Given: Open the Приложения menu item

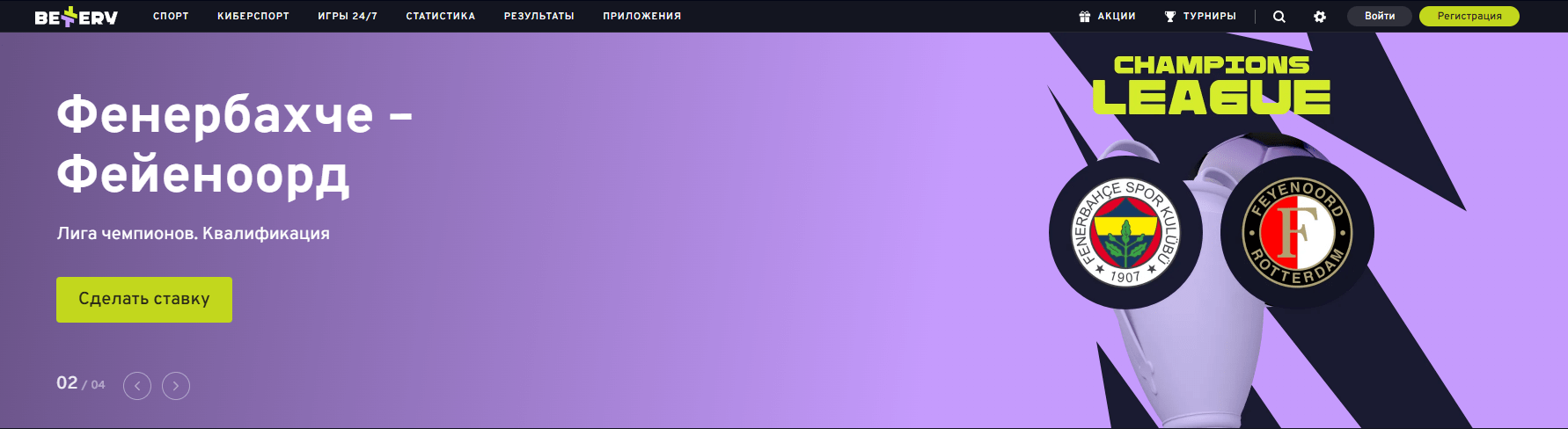Looking at the screenshot, I should click(x=642, y=16).
